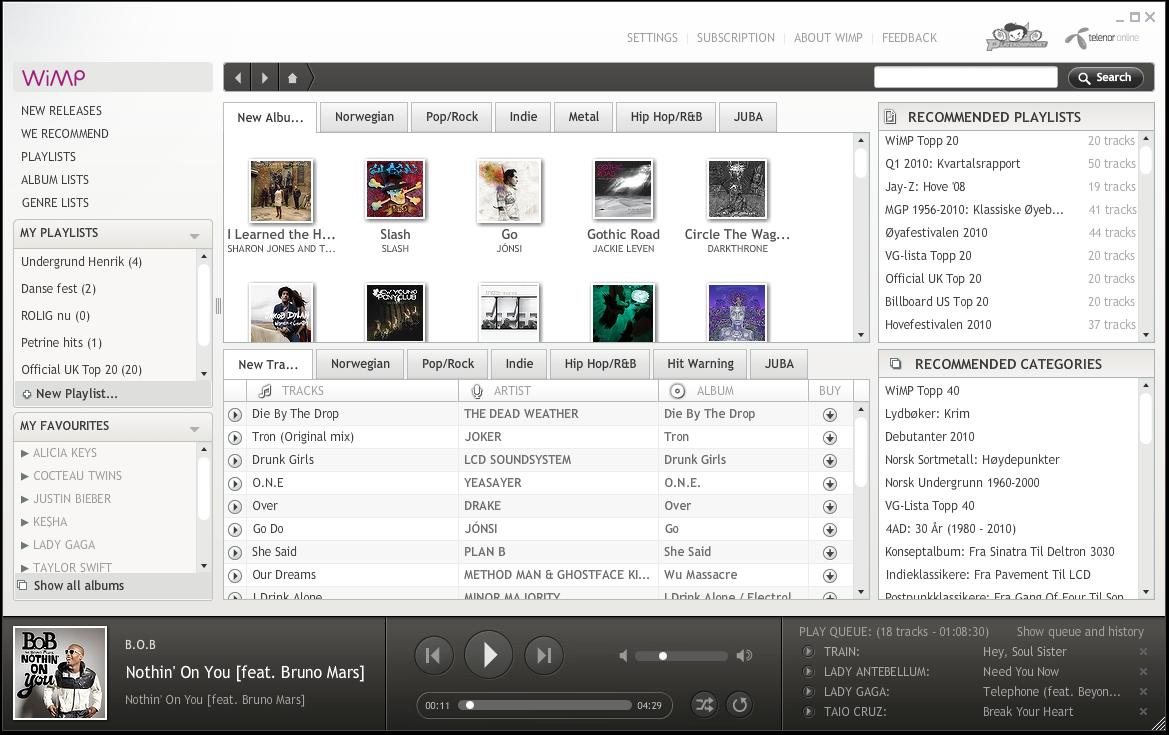This screenshot has width=1169, height=735.
Task: Open the Hit Warning tracks tab
Action: coord(700,364)
